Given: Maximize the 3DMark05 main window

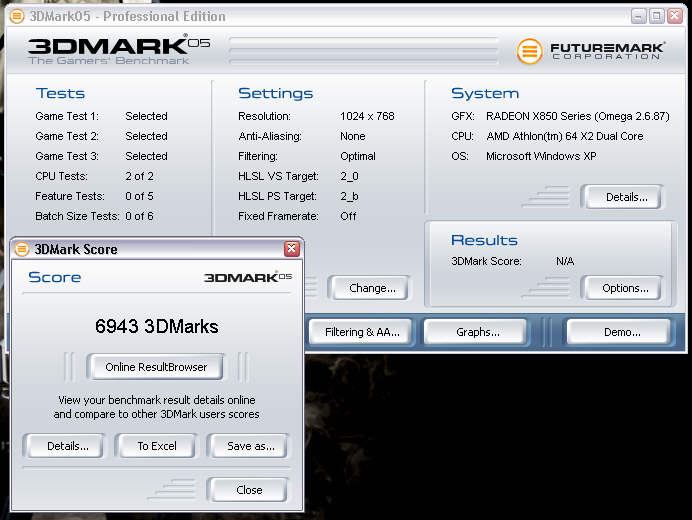Looking at the screenshot, I should click(656, 16).
